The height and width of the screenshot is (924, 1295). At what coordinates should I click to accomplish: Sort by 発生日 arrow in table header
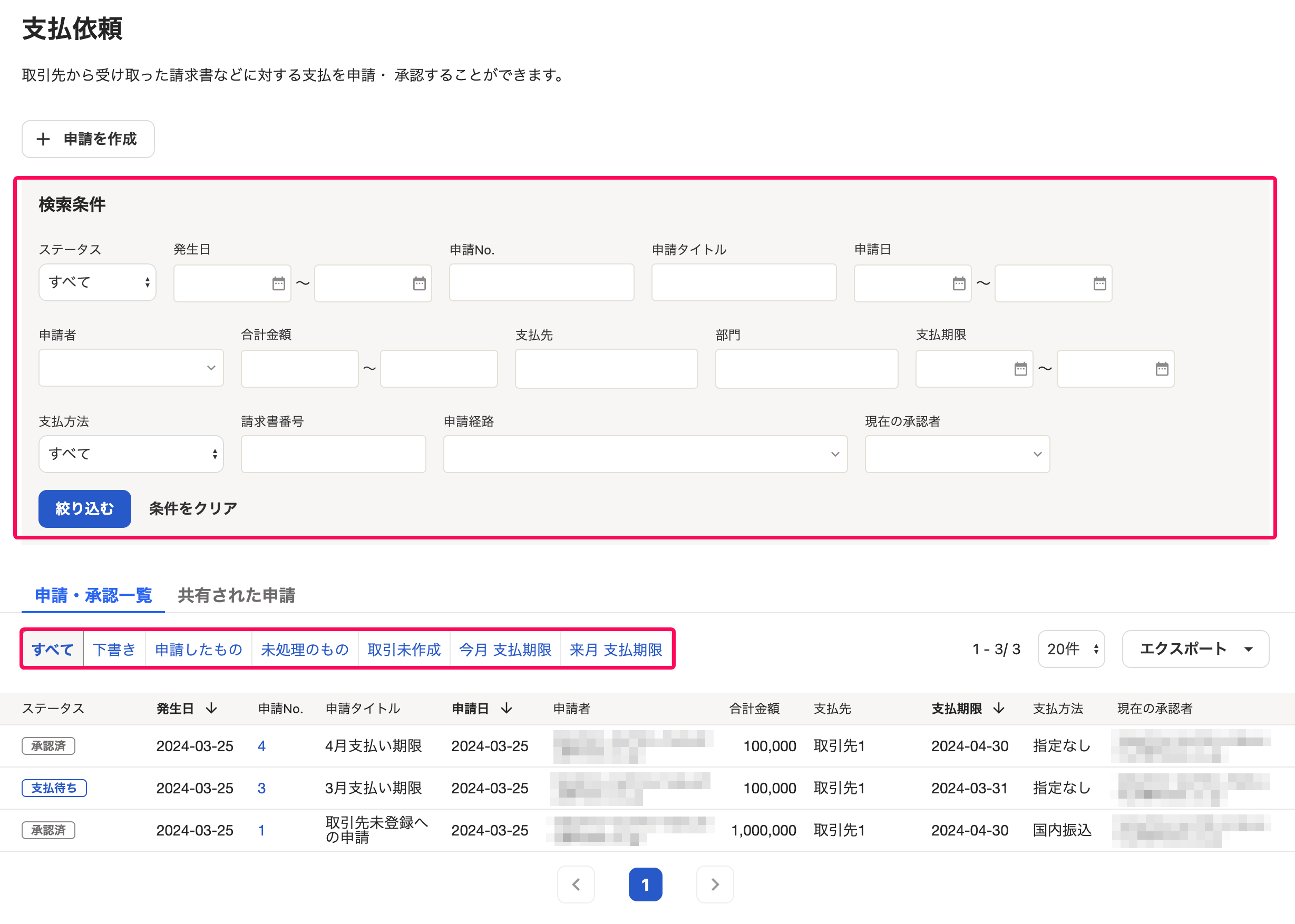pos(211,709)
